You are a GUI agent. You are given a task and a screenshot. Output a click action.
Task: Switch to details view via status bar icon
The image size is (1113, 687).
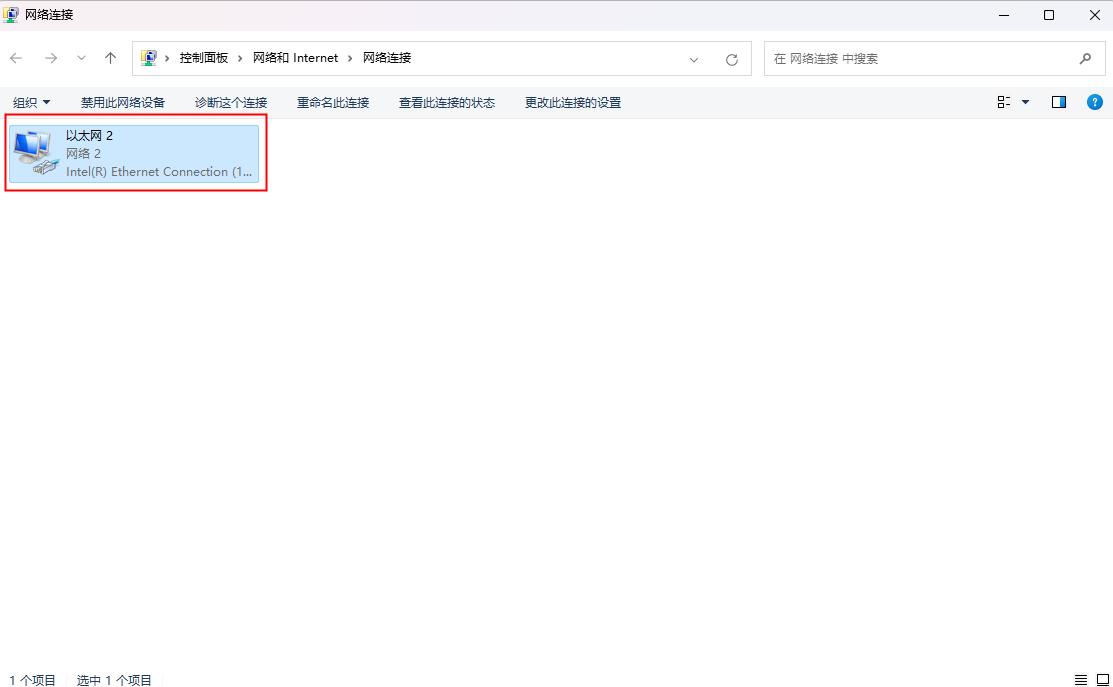click(x=1079, y=680)
